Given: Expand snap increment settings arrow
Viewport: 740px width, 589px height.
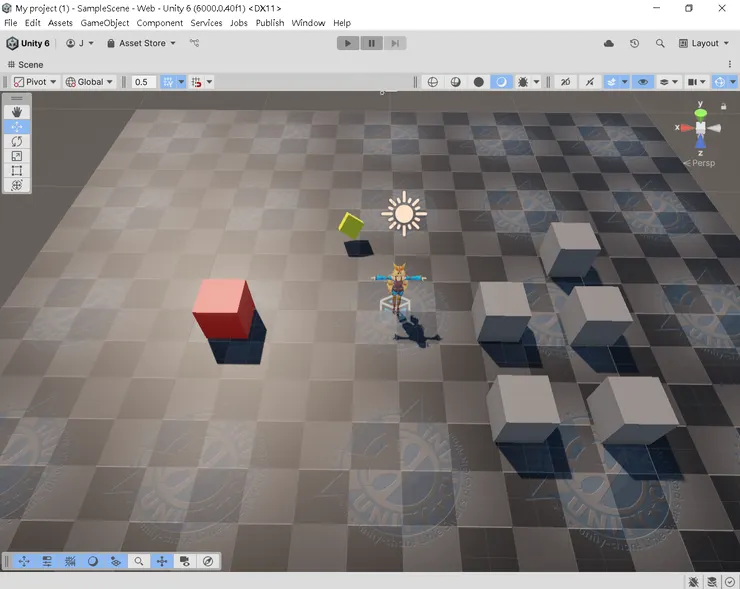Looking at the screenshot, I should click(x=210, y=82).
